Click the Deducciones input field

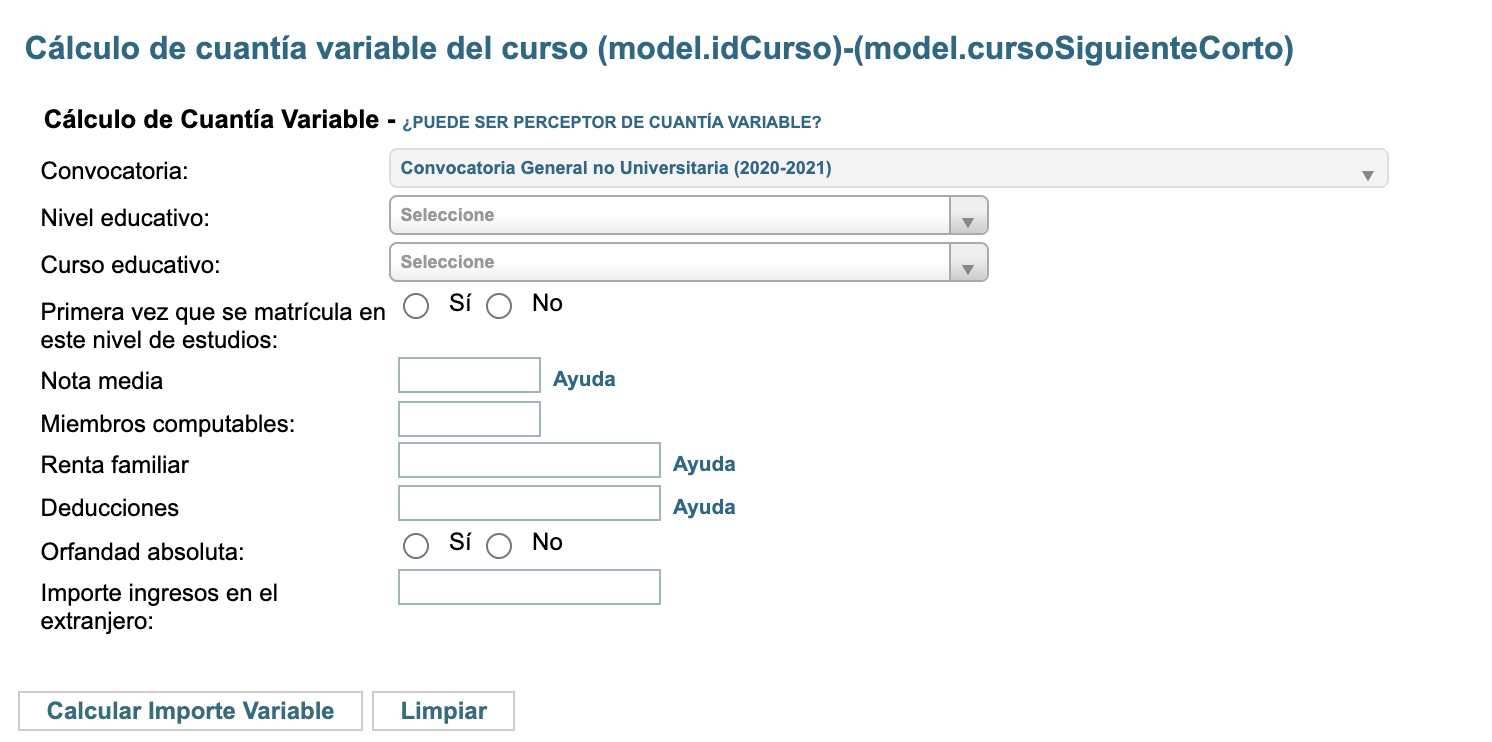tap(528, 502)
